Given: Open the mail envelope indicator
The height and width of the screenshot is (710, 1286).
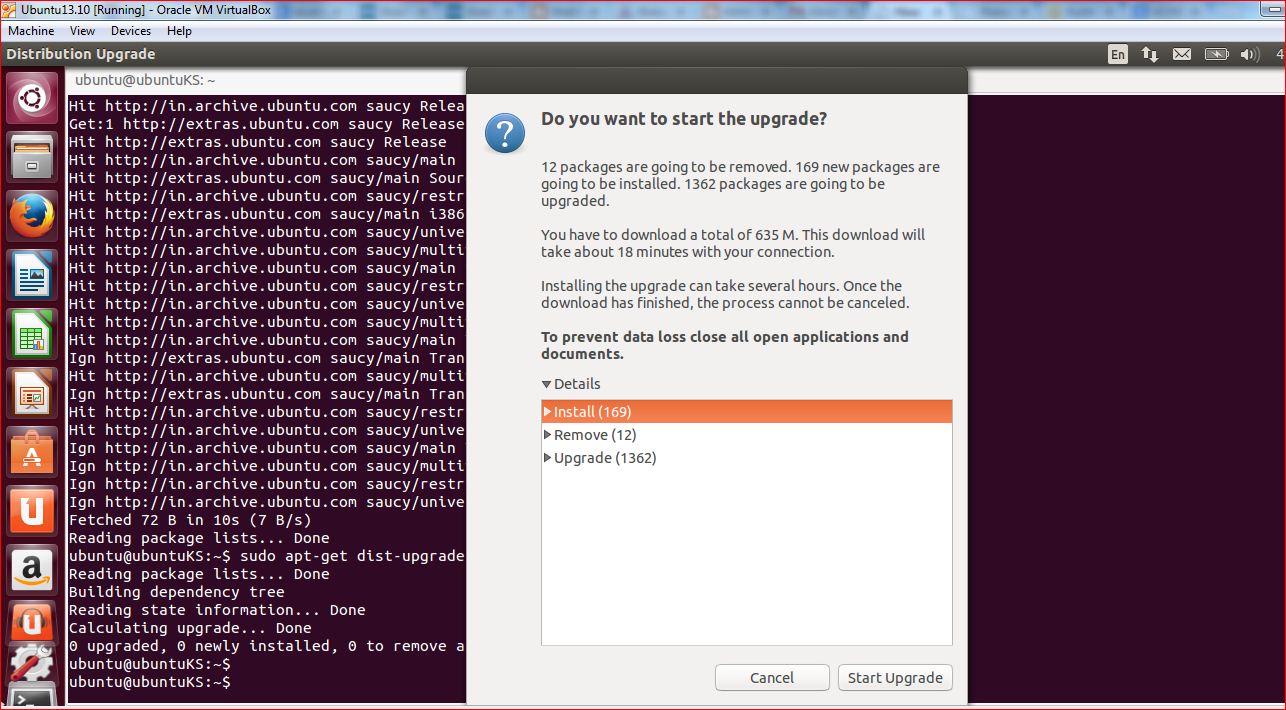Looking at the screenshot, I should tap(1182, 55).
